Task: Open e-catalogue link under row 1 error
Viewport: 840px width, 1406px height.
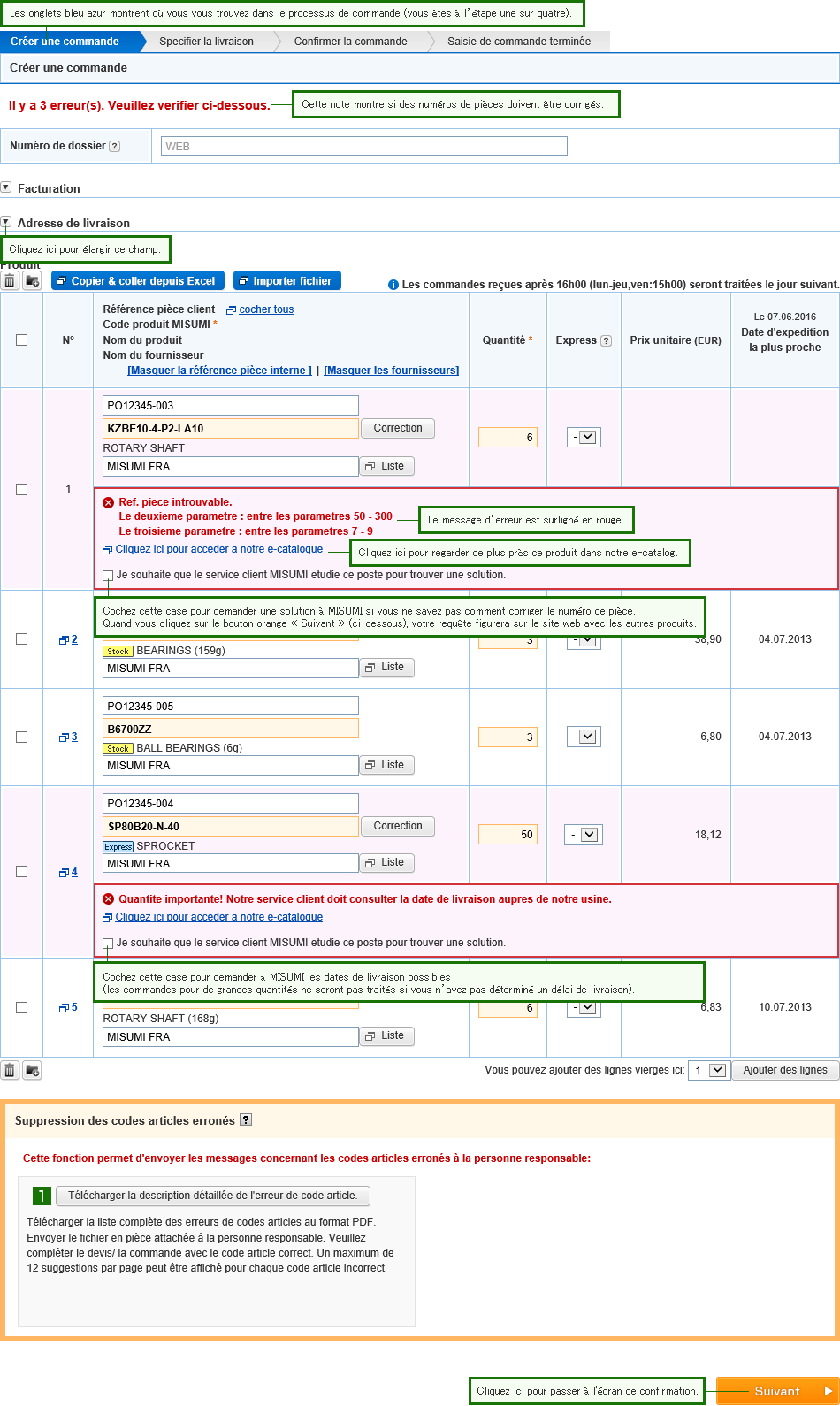Action: tap(219, 549)
